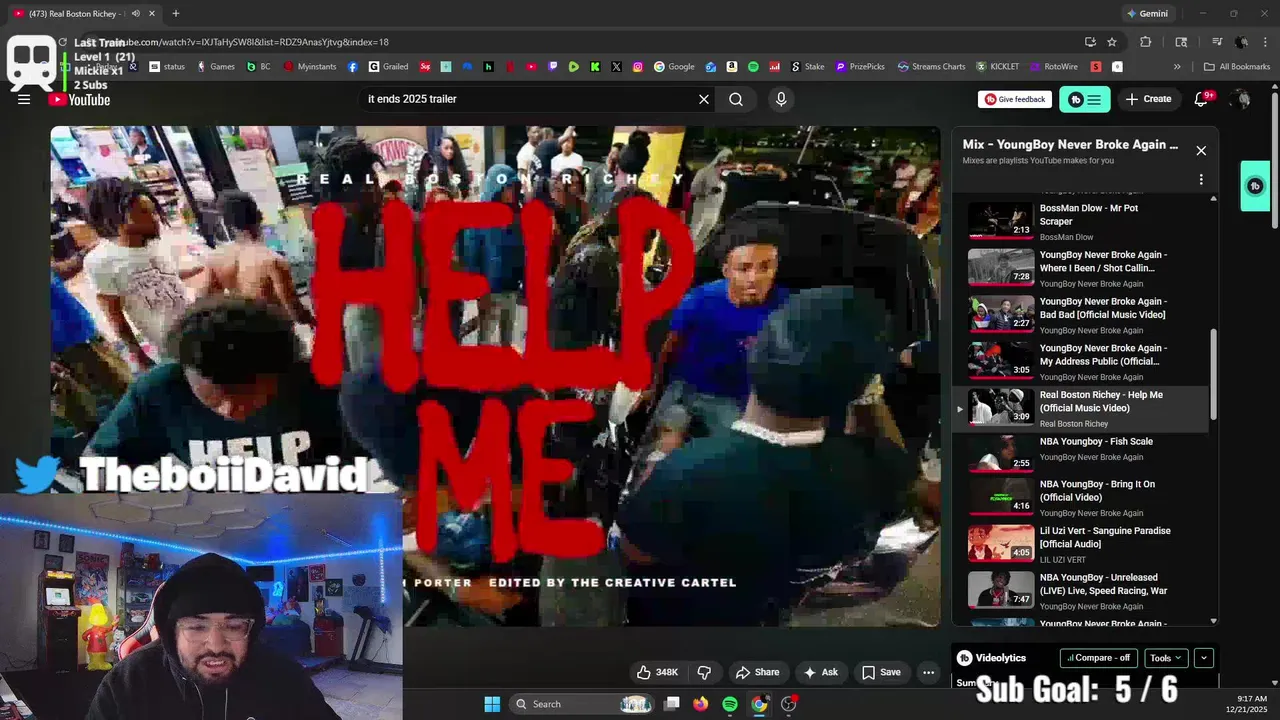Open the Instagram bookmark icon
This screenshot has width=1280, height=720.
[x=638, y=67]
